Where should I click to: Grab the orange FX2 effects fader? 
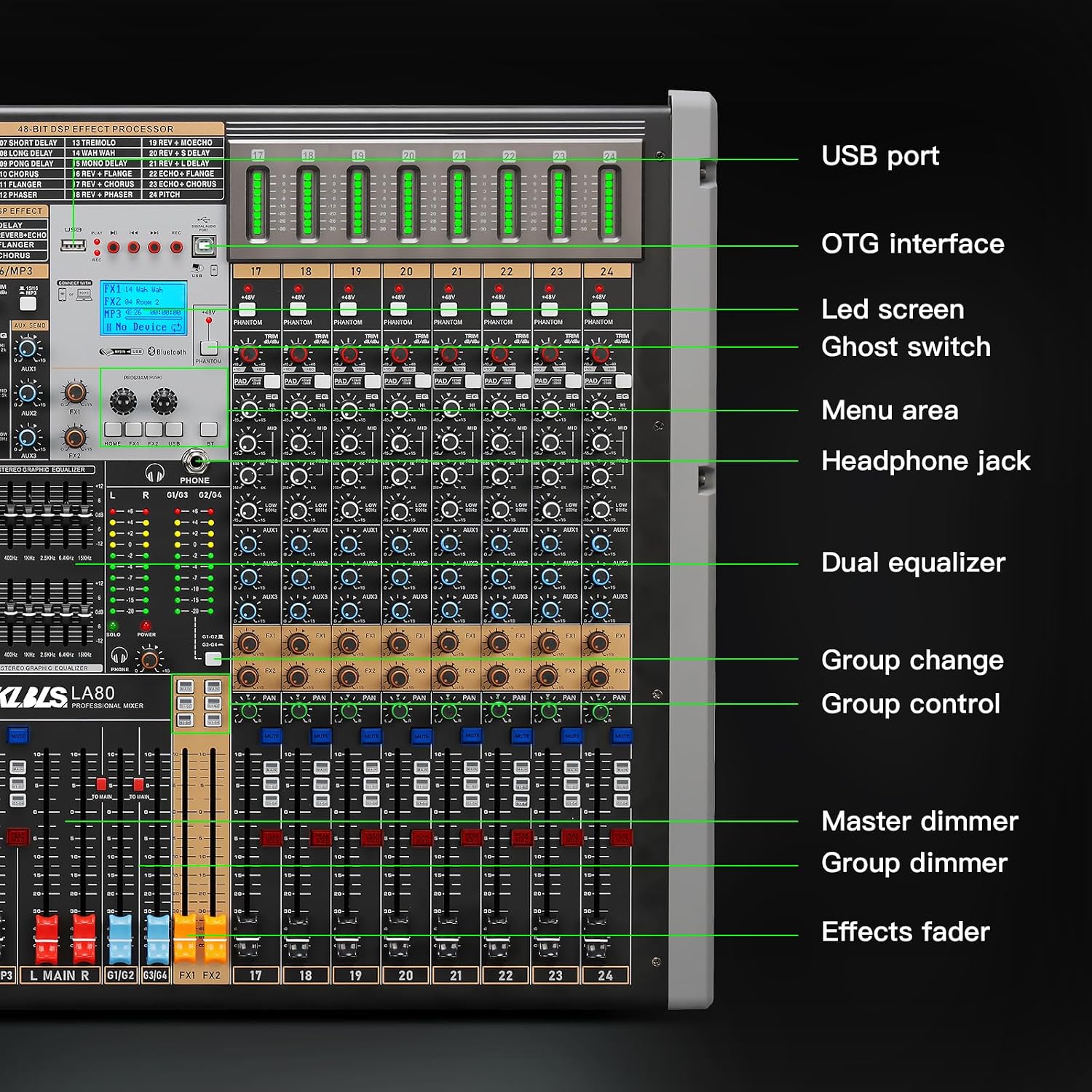214,938
